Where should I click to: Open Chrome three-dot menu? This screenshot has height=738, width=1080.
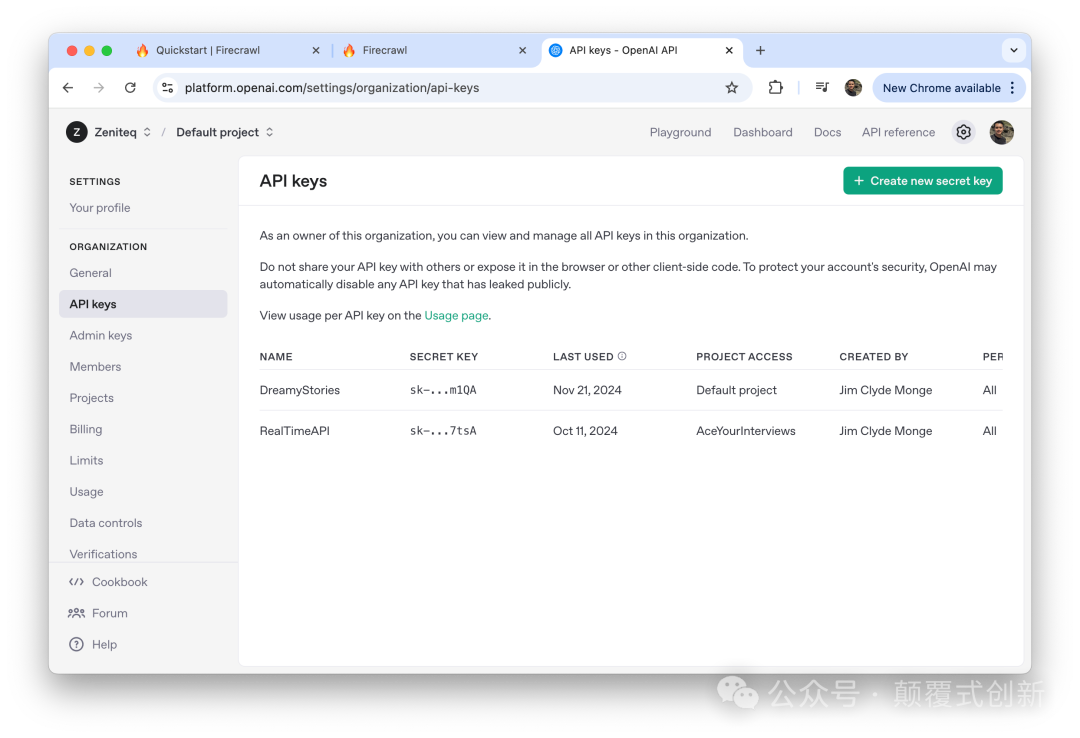[x=1012, y=88]
